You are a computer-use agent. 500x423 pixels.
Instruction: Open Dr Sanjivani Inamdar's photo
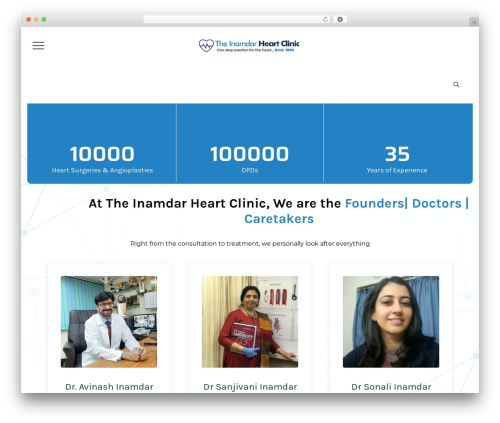tap(250, 322)
